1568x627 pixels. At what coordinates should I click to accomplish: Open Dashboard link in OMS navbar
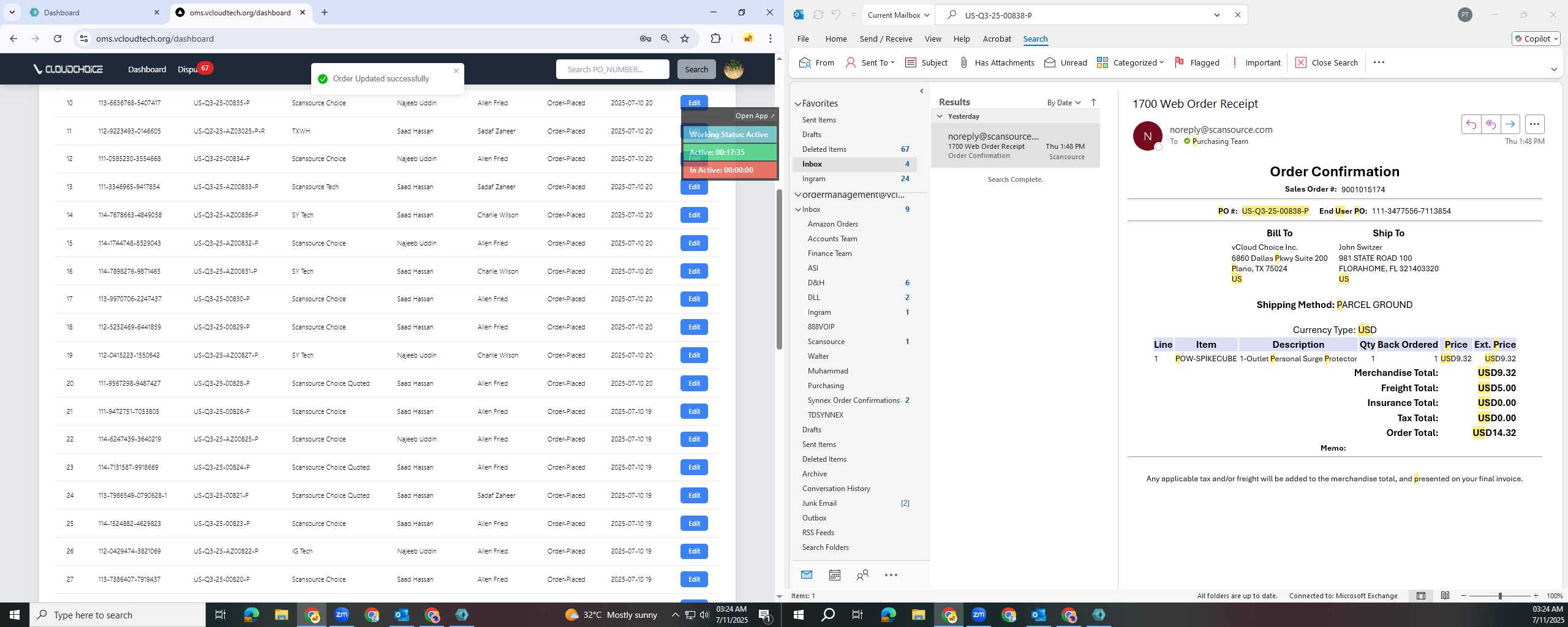(x=147, y=69)
